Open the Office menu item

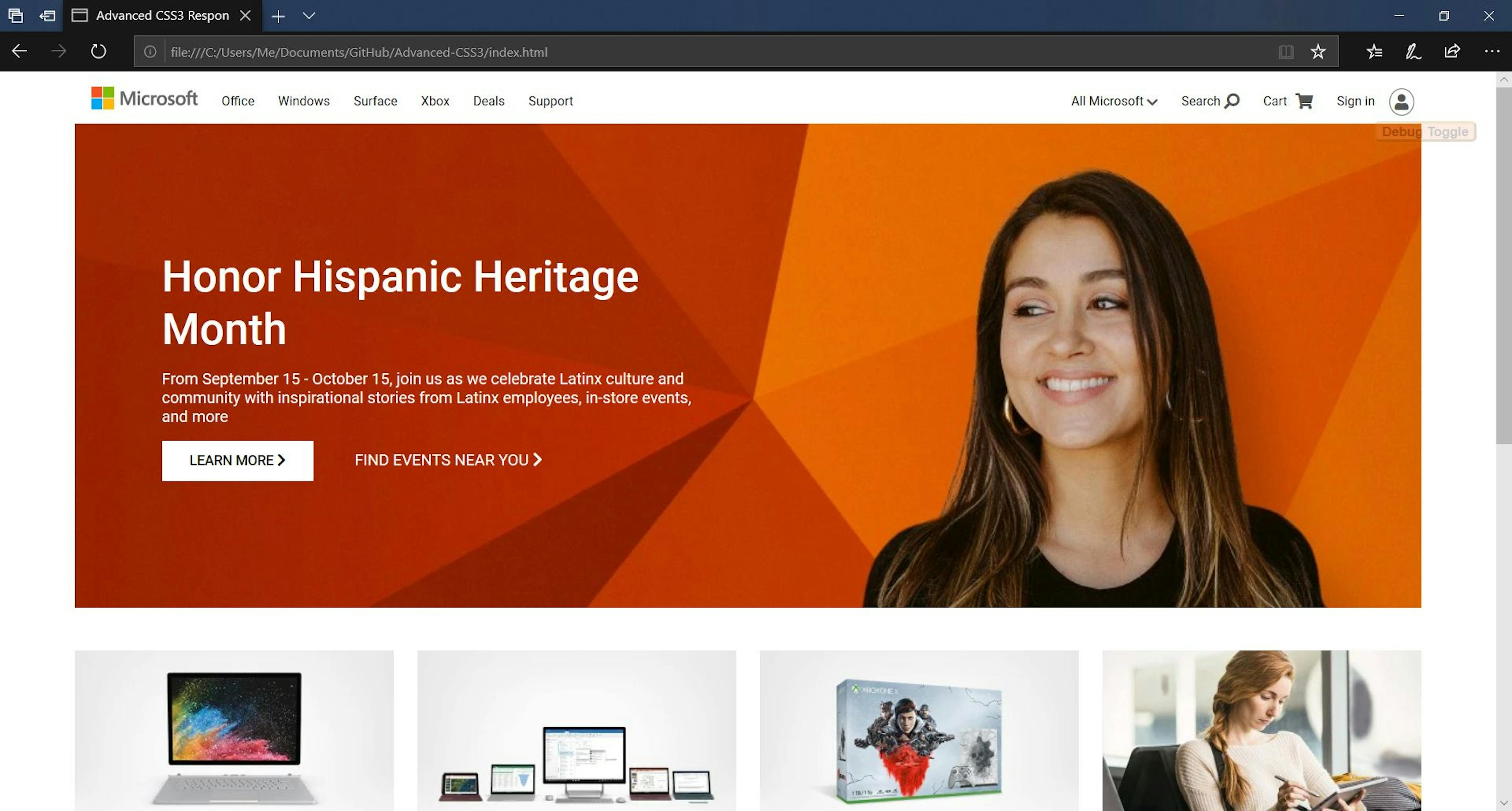[x=238, y=101]
